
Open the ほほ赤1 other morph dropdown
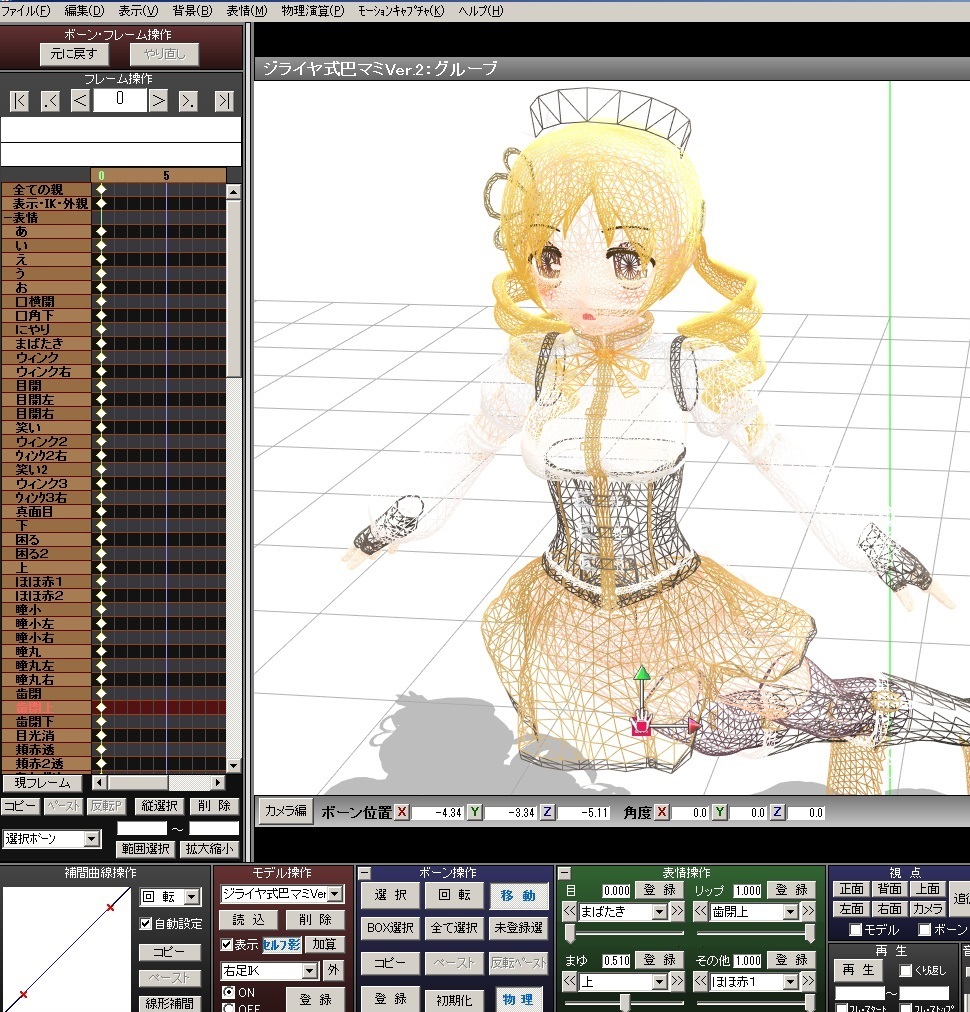pyautogui.click(x=791, y=982)
